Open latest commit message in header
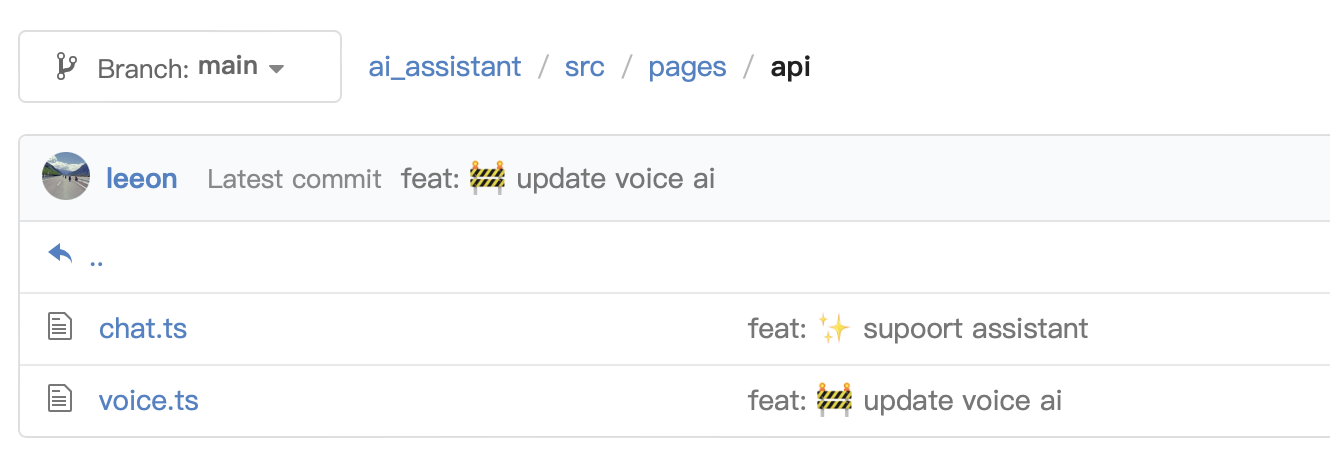Image resolution: width=1330 pixels, height=466 pixels. click(558, 179)
